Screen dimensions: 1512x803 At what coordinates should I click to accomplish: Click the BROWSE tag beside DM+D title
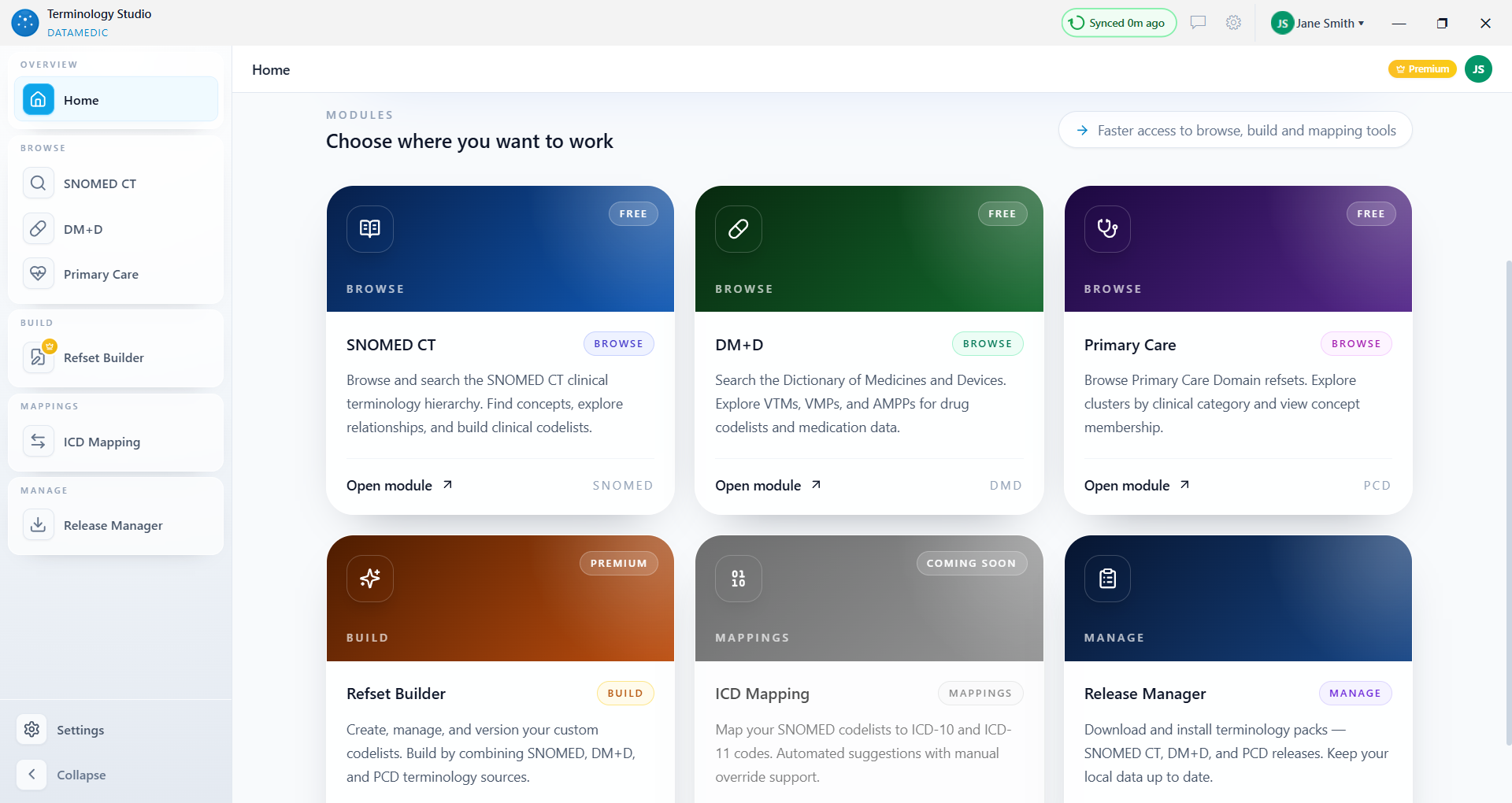(988, 344)
